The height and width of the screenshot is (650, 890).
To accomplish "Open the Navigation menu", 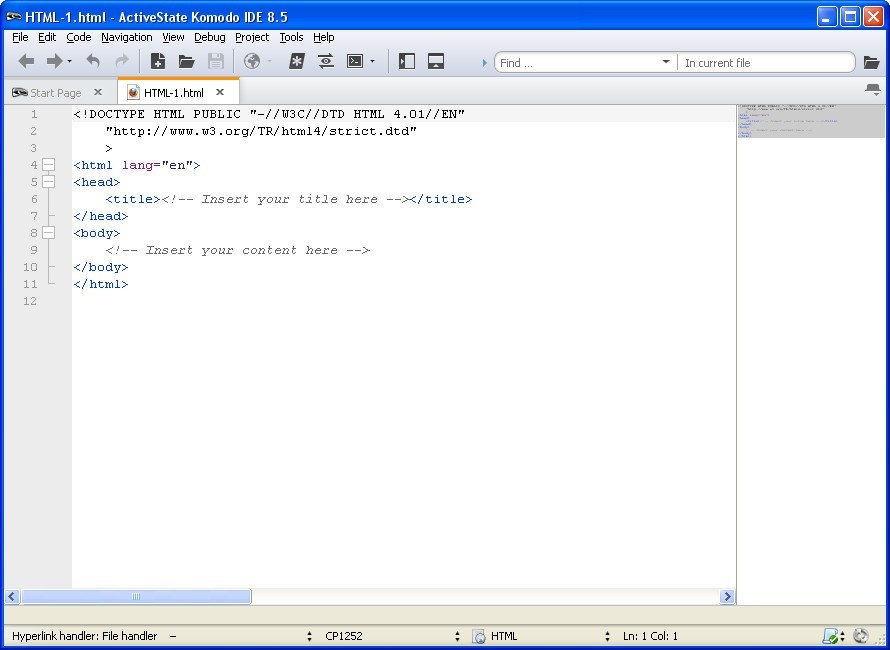I will pyautogui.click(x=127, y=37).
